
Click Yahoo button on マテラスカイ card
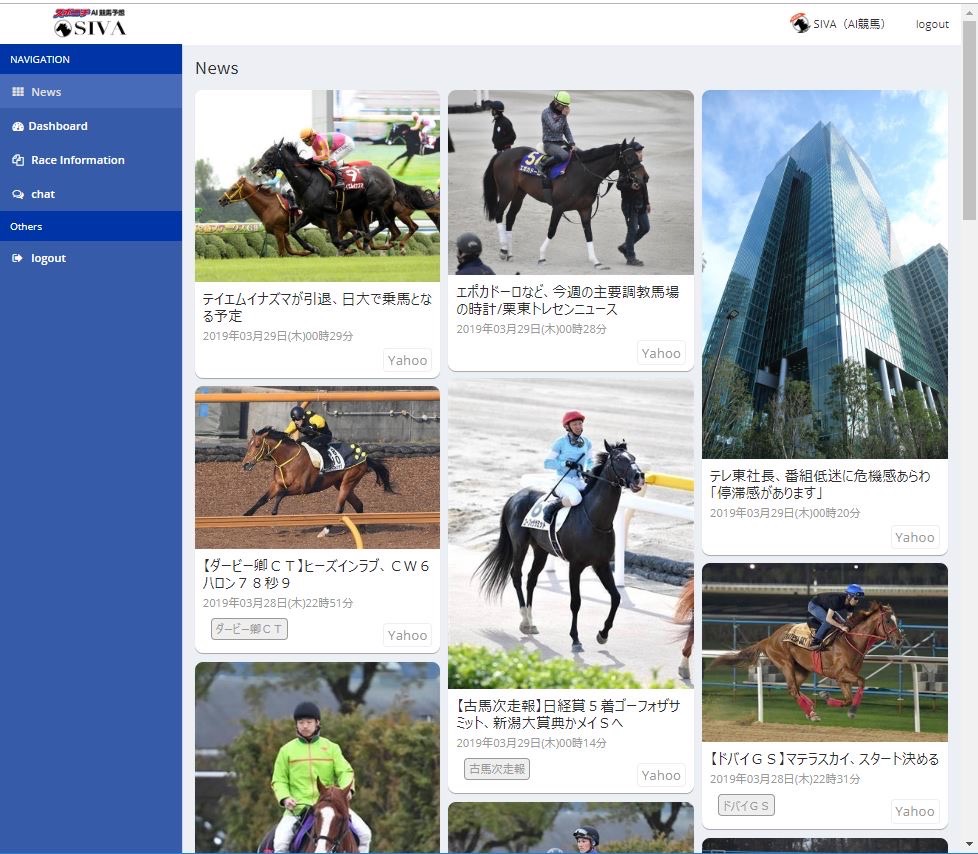pos(914,811)
